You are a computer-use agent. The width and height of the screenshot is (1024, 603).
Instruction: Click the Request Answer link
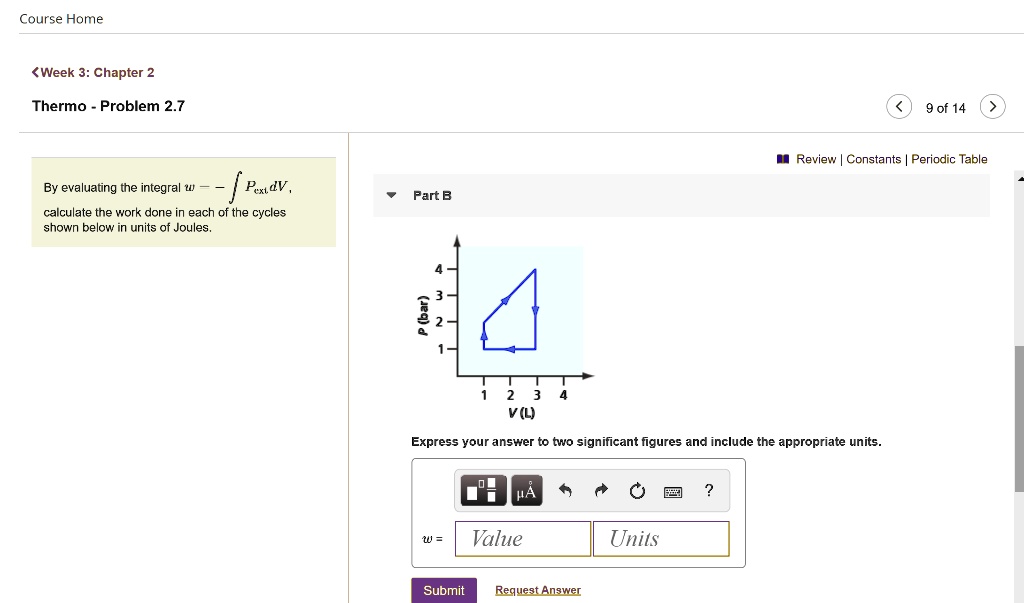tap(538, 590)
